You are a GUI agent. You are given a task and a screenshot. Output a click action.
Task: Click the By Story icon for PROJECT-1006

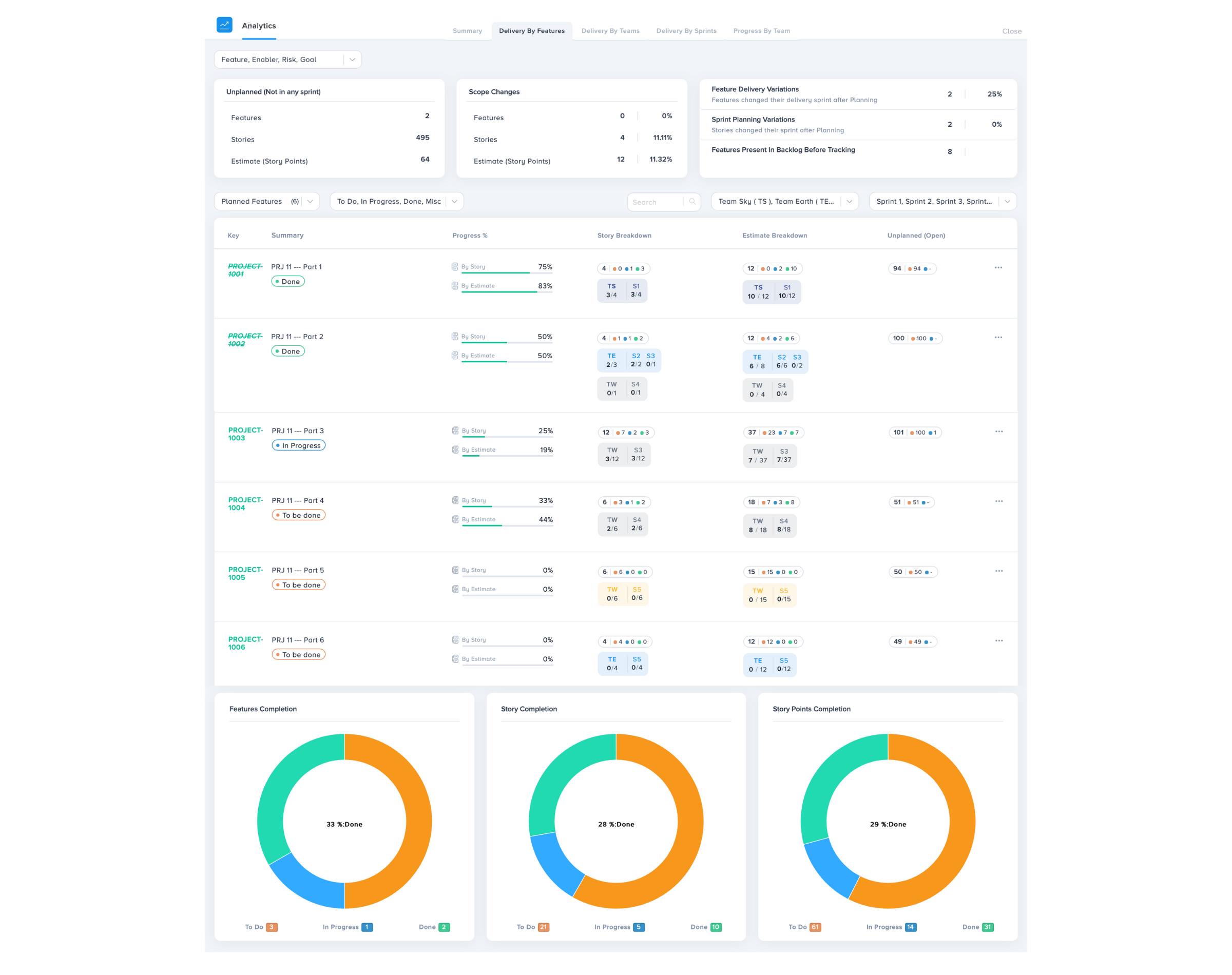[x=455, y=639]
